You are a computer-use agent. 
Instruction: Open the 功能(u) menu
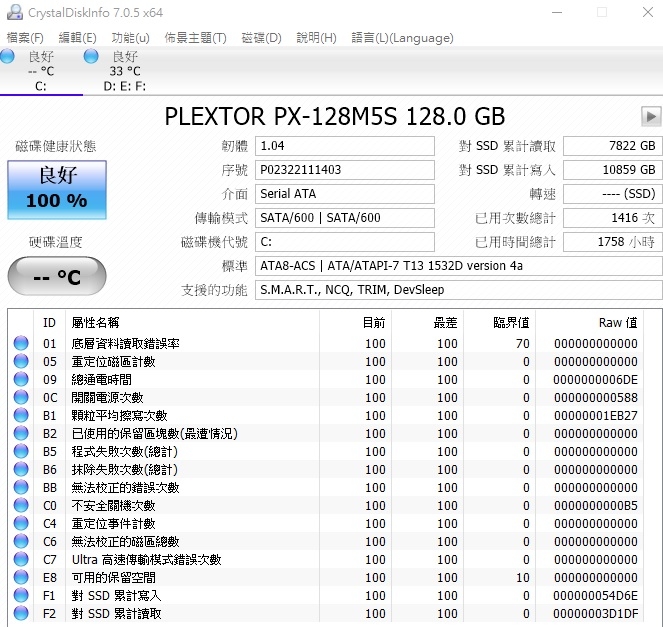130,38
